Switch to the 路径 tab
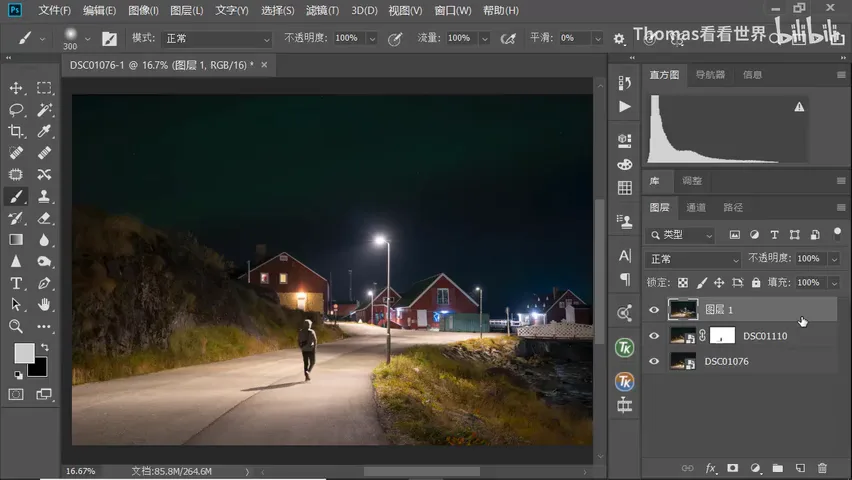 click(733, 207)
